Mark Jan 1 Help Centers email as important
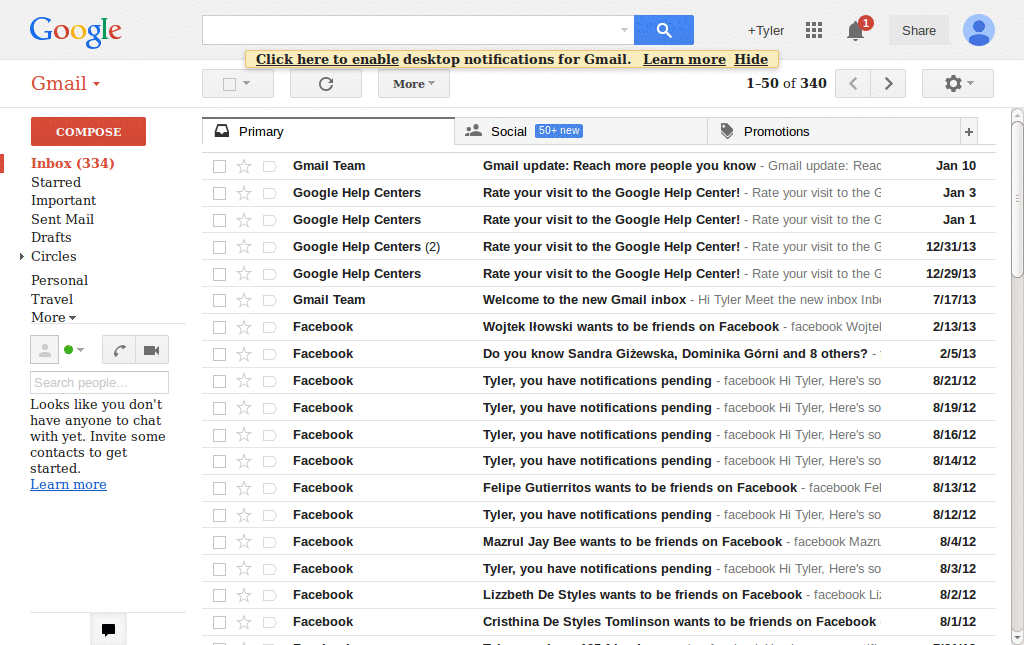This screenshot has height=645, width=1024. point(270,221)
